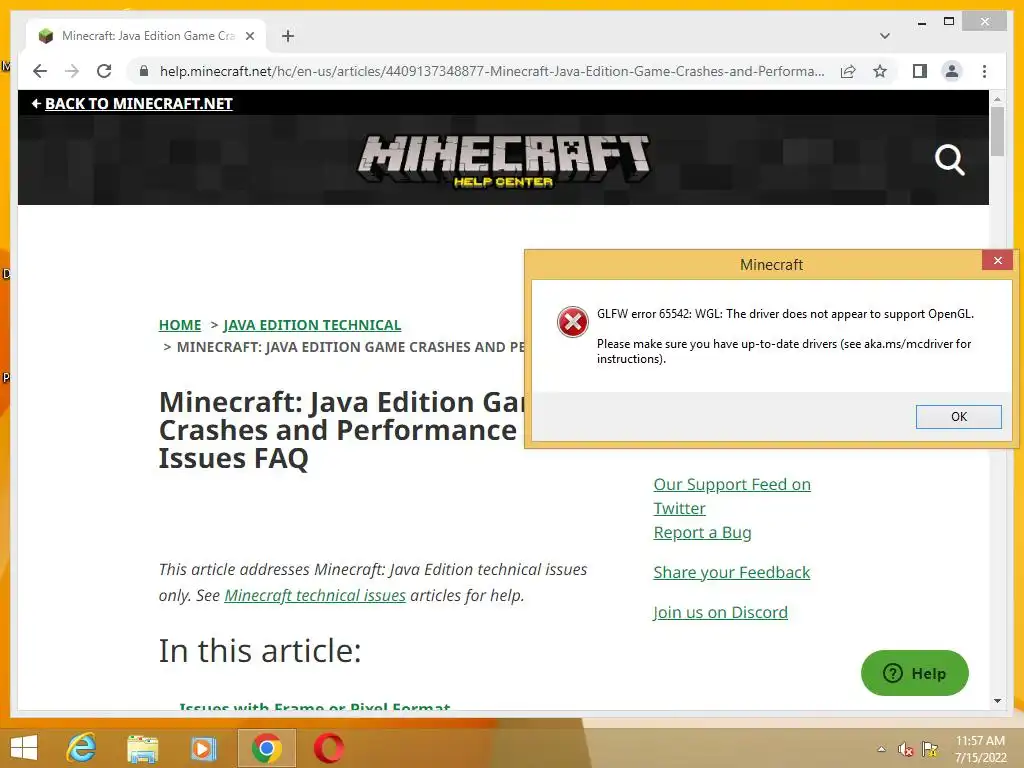Open Our Support Feed on Twitter link
Screen dimensions: 1024x768
(731, 496)
